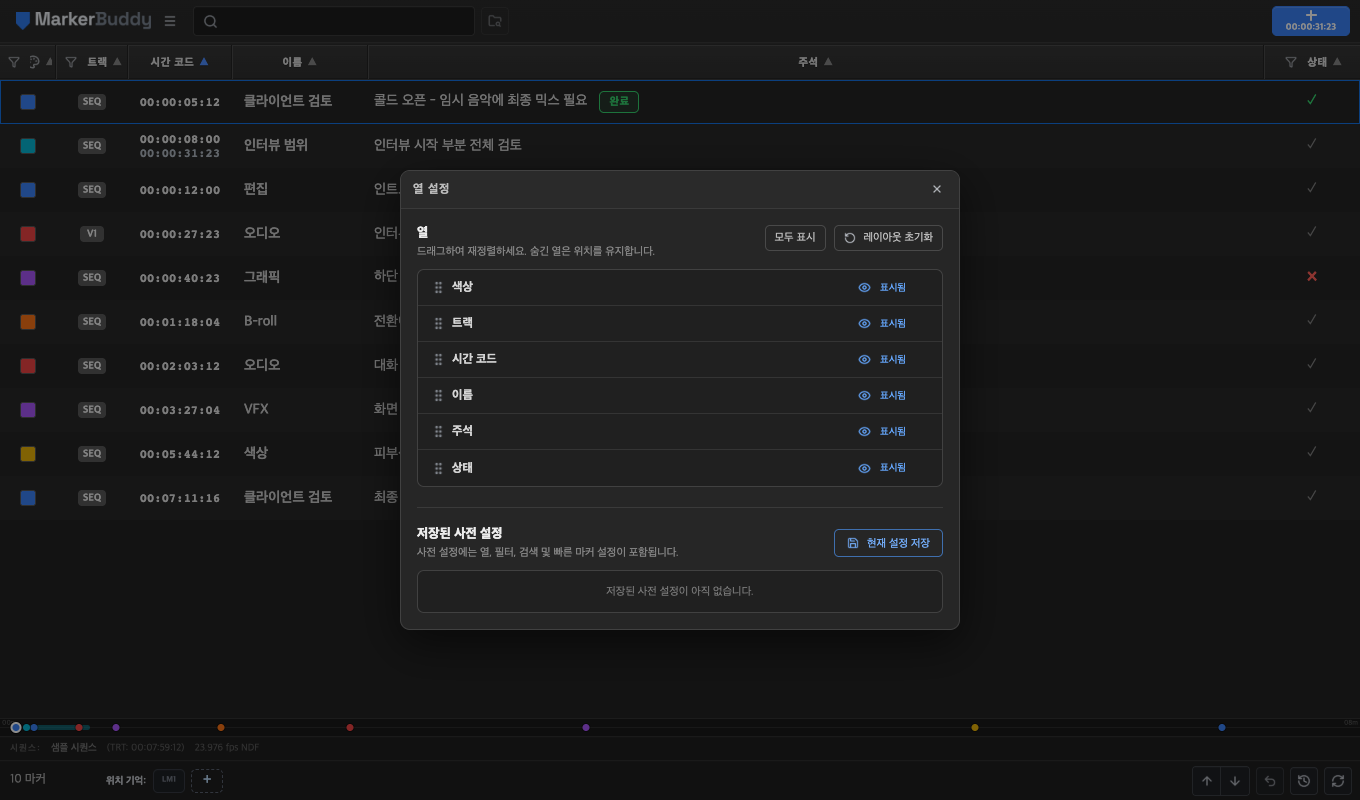Sort by 이름 column header
The image size is (1360, 800).
300,62
